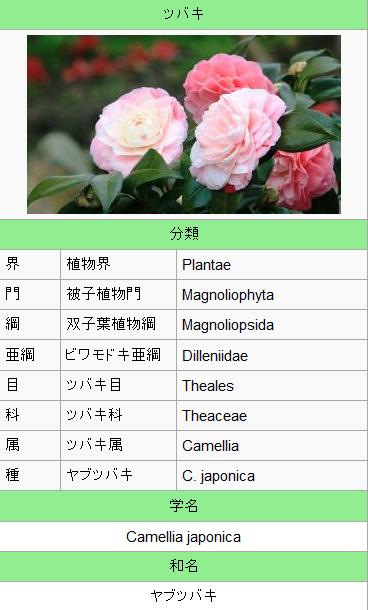Select the 分類 section header
The height and width of the screenshot is (610, 368).
[184, 234]
